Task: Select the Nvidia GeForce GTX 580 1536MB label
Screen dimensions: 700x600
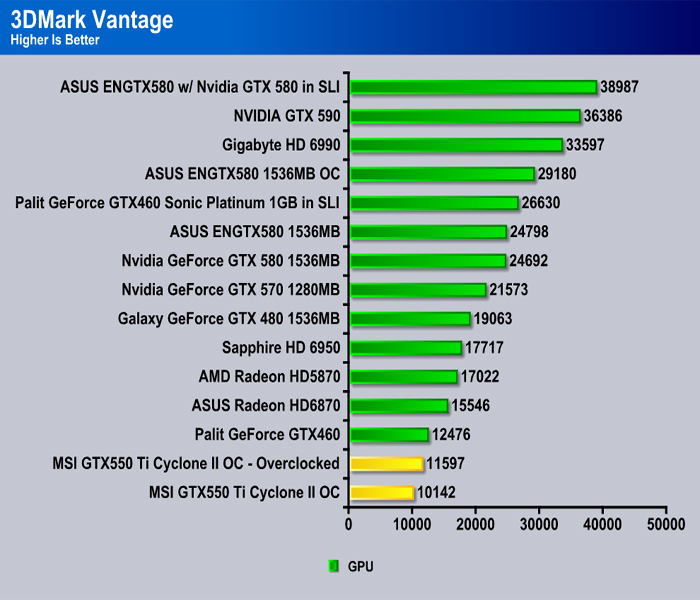Action: click(x=231, y=261)
